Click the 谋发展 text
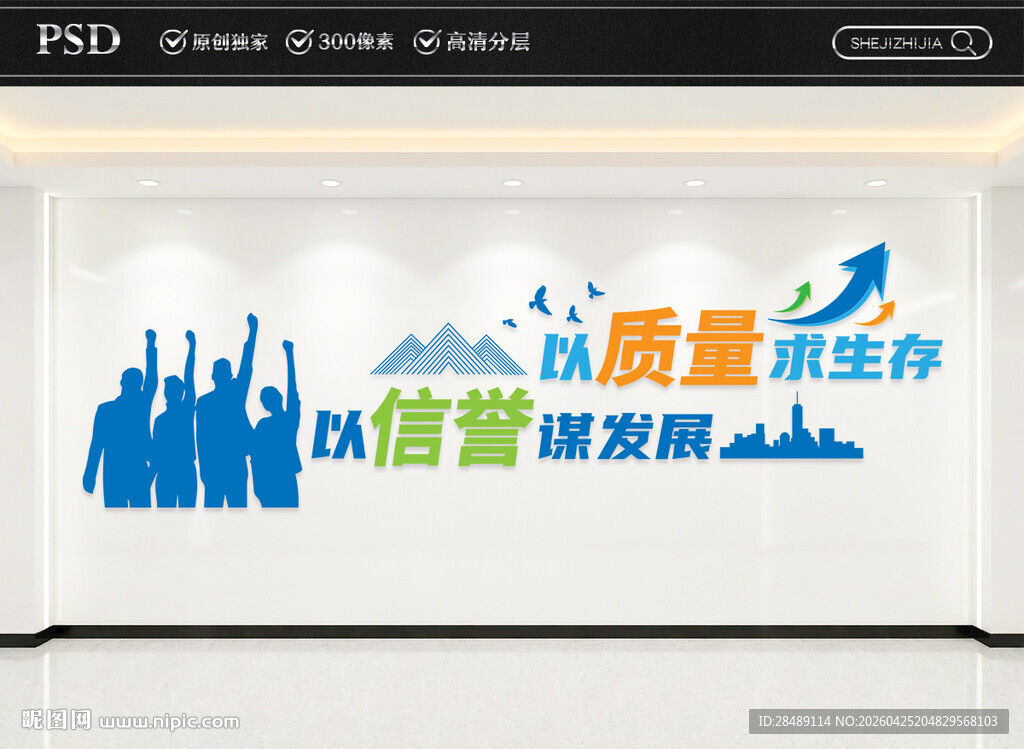The image size is (1024, 749). click(625, 436)
